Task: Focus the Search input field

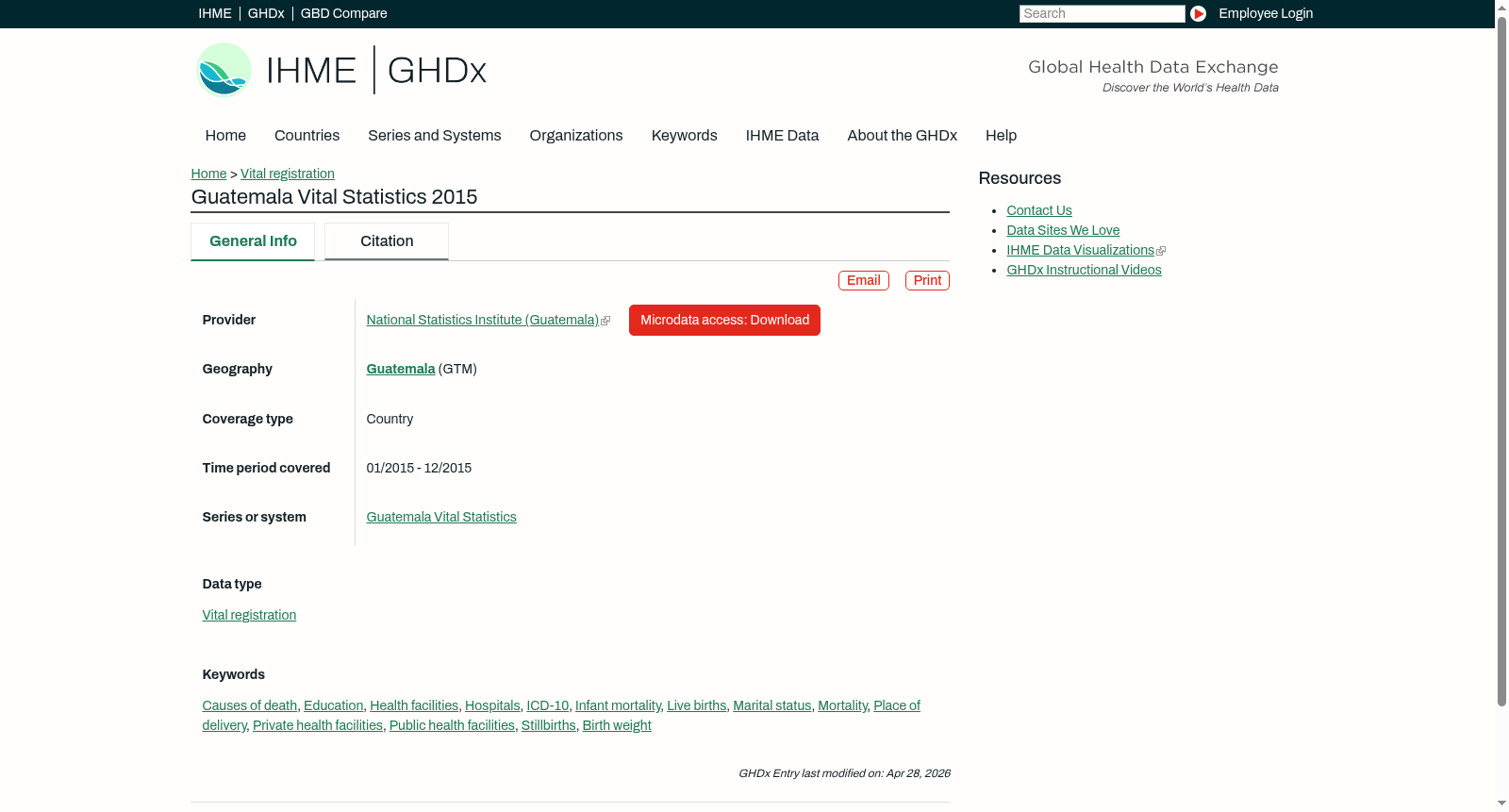Action: [x=1102, y=13]
